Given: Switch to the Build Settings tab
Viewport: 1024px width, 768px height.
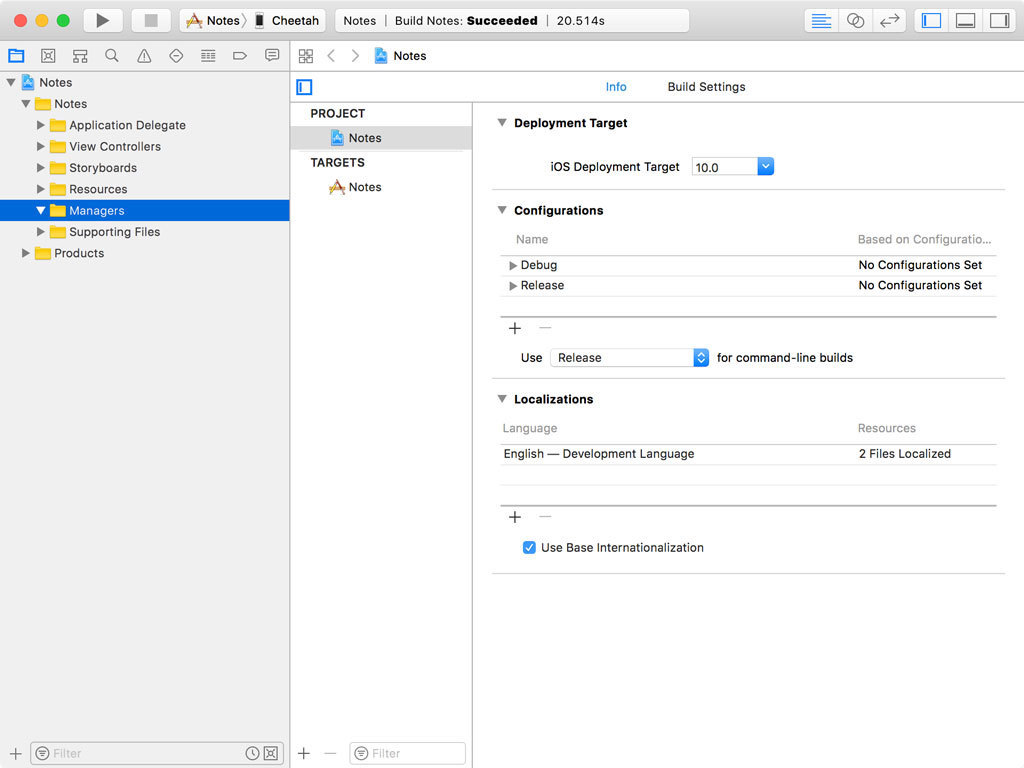Looking at the screenshot, I should click(x=706, y=87).
